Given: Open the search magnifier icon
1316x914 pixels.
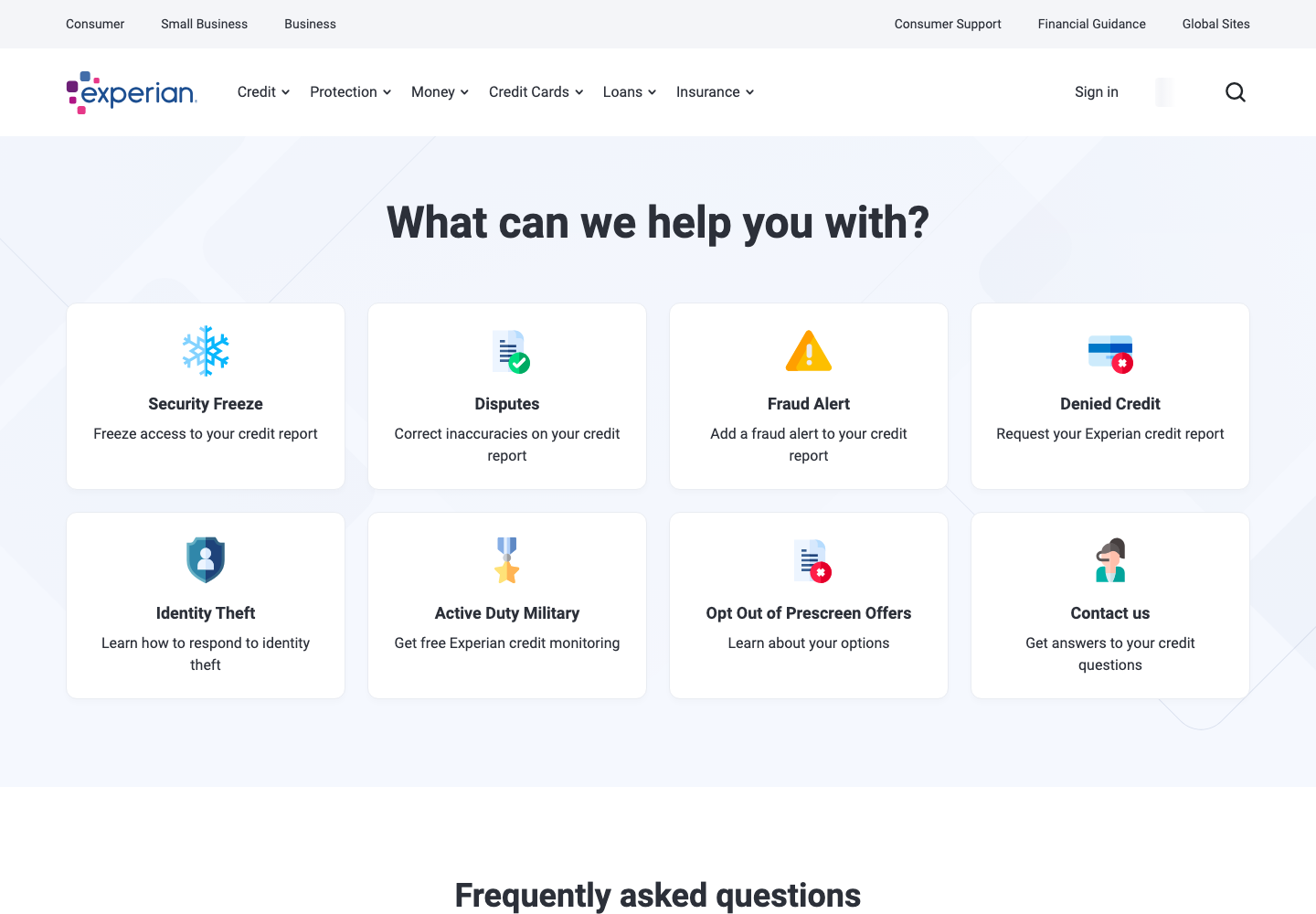Looking at the screenshot, I should [x=1236, y=92].
